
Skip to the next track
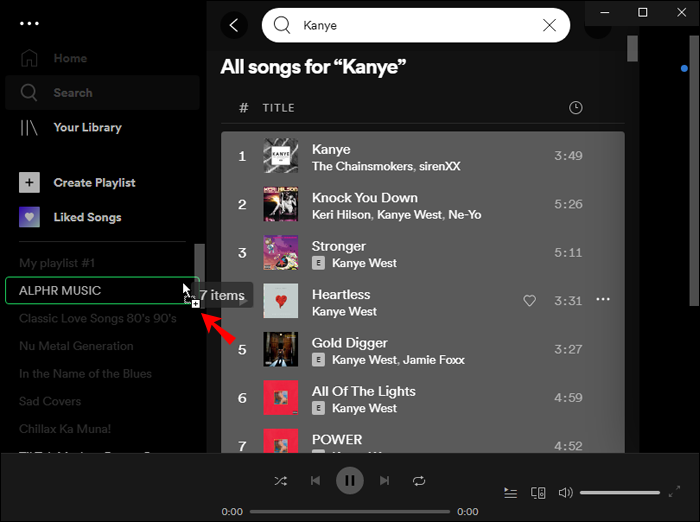point(384,481)
